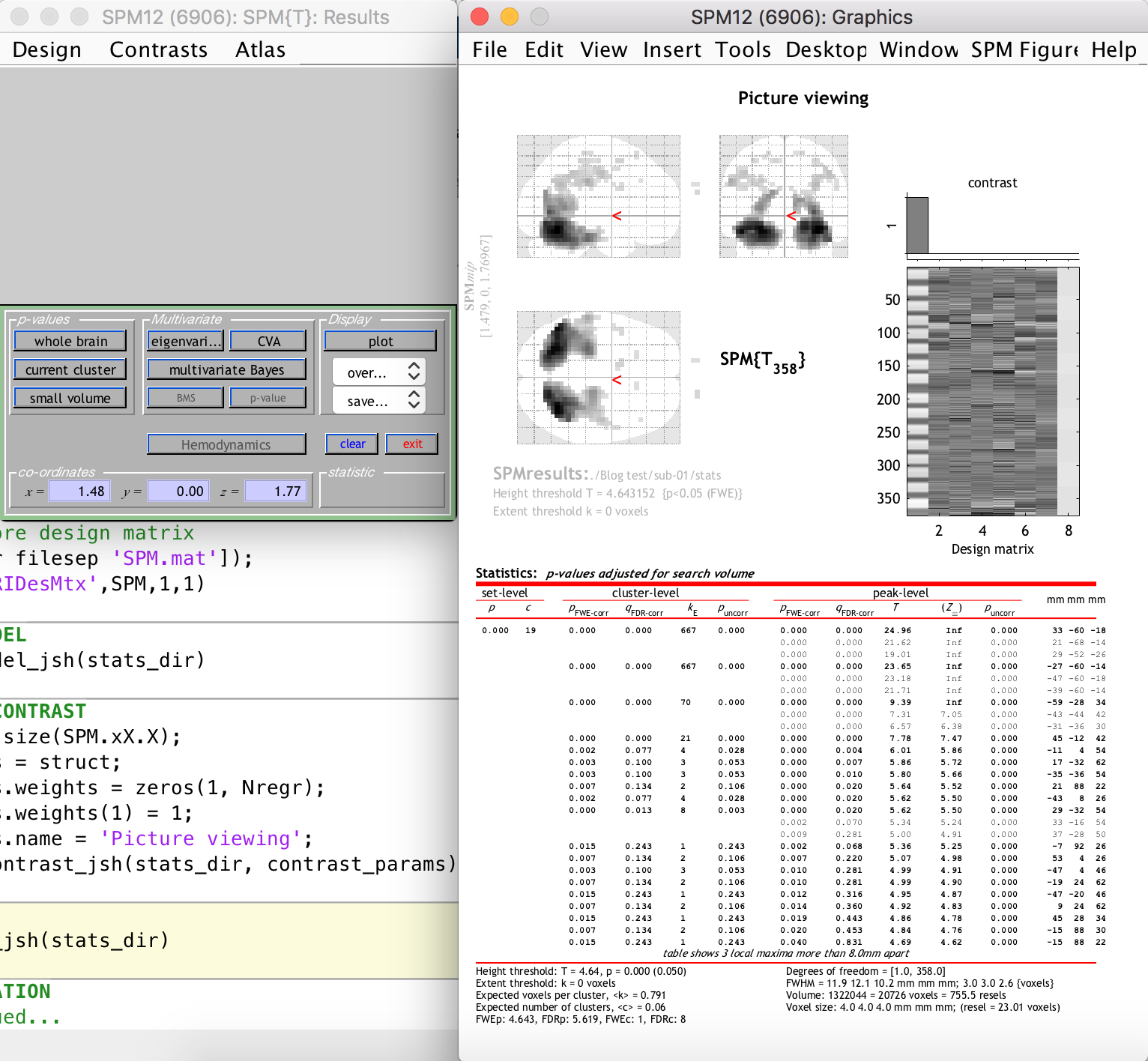
Task: Click the red cursor arrow in coronal MIP
Action: (x=791, y=216)
